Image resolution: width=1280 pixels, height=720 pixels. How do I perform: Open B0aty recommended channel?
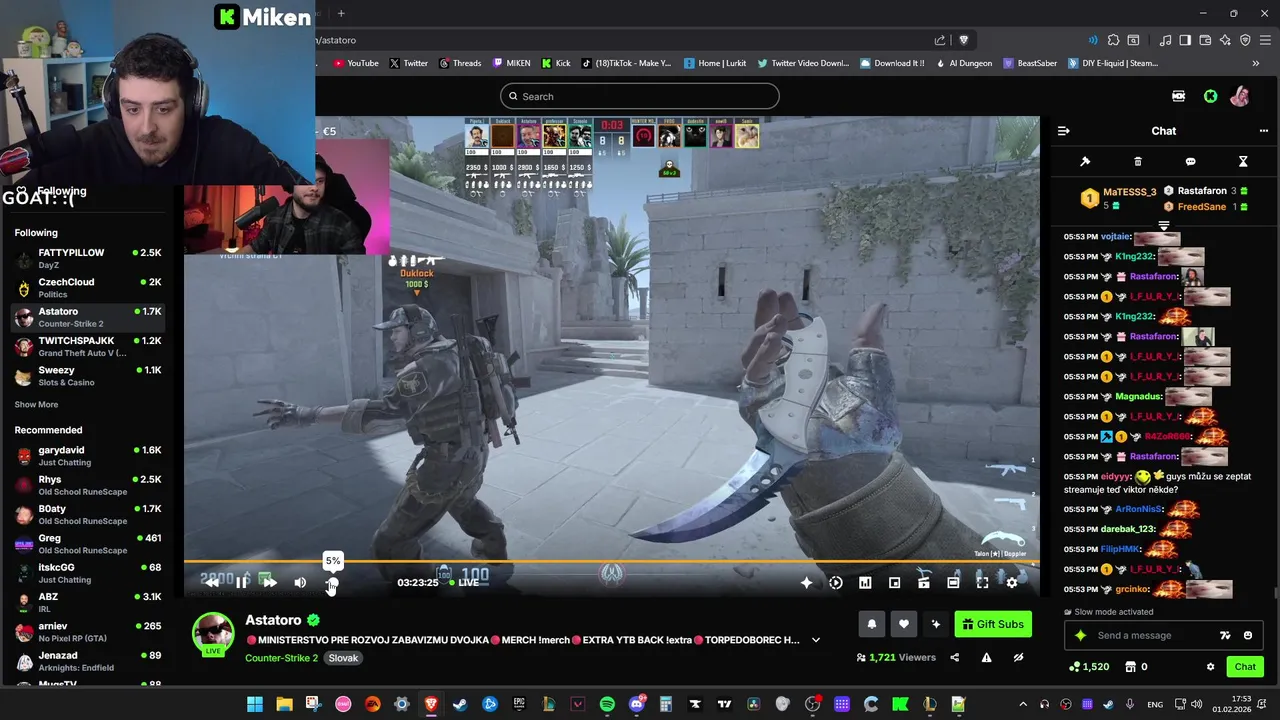tap(88, 514)
